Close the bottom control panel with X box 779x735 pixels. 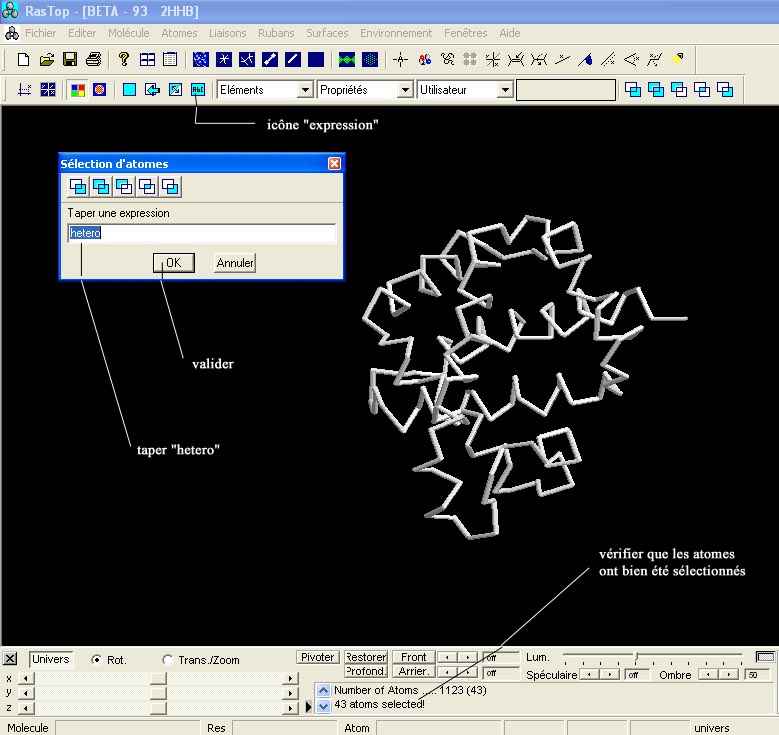[10, 659]
